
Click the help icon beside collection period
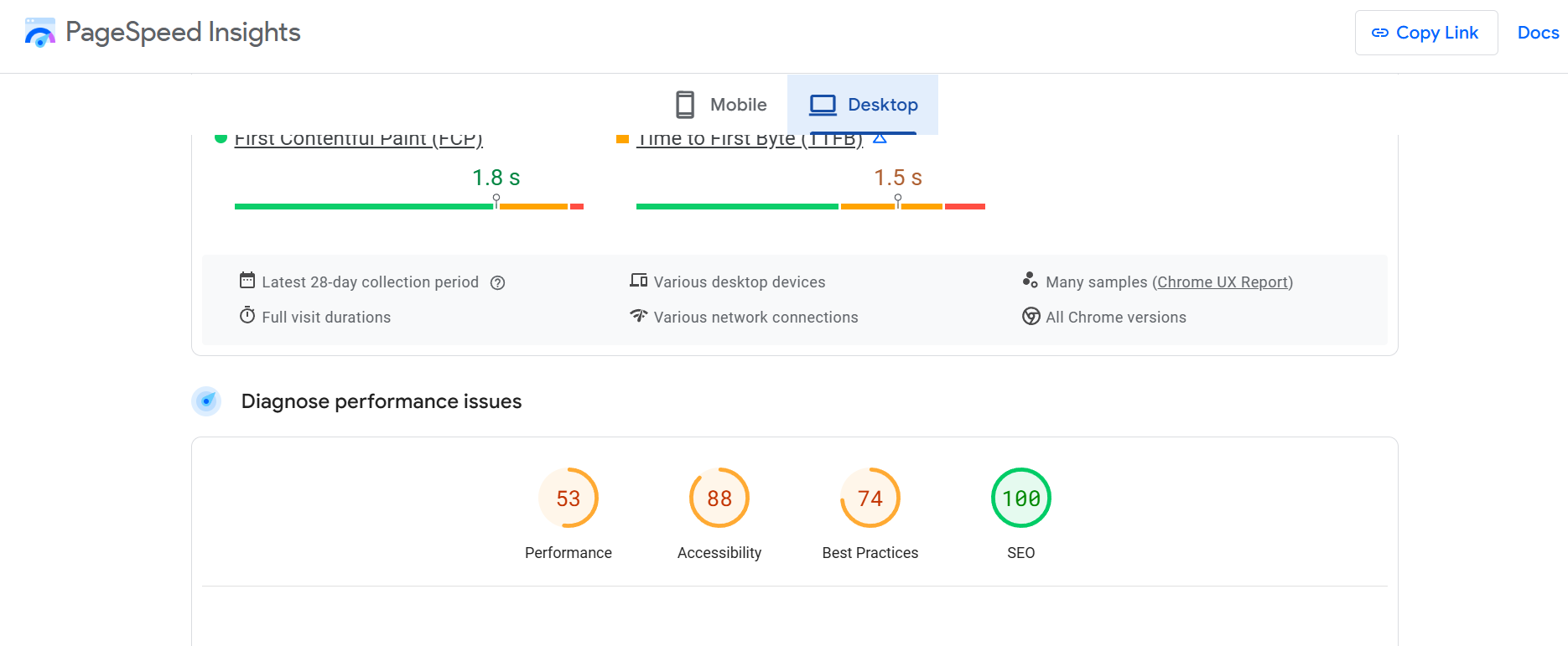click(497, 283)
